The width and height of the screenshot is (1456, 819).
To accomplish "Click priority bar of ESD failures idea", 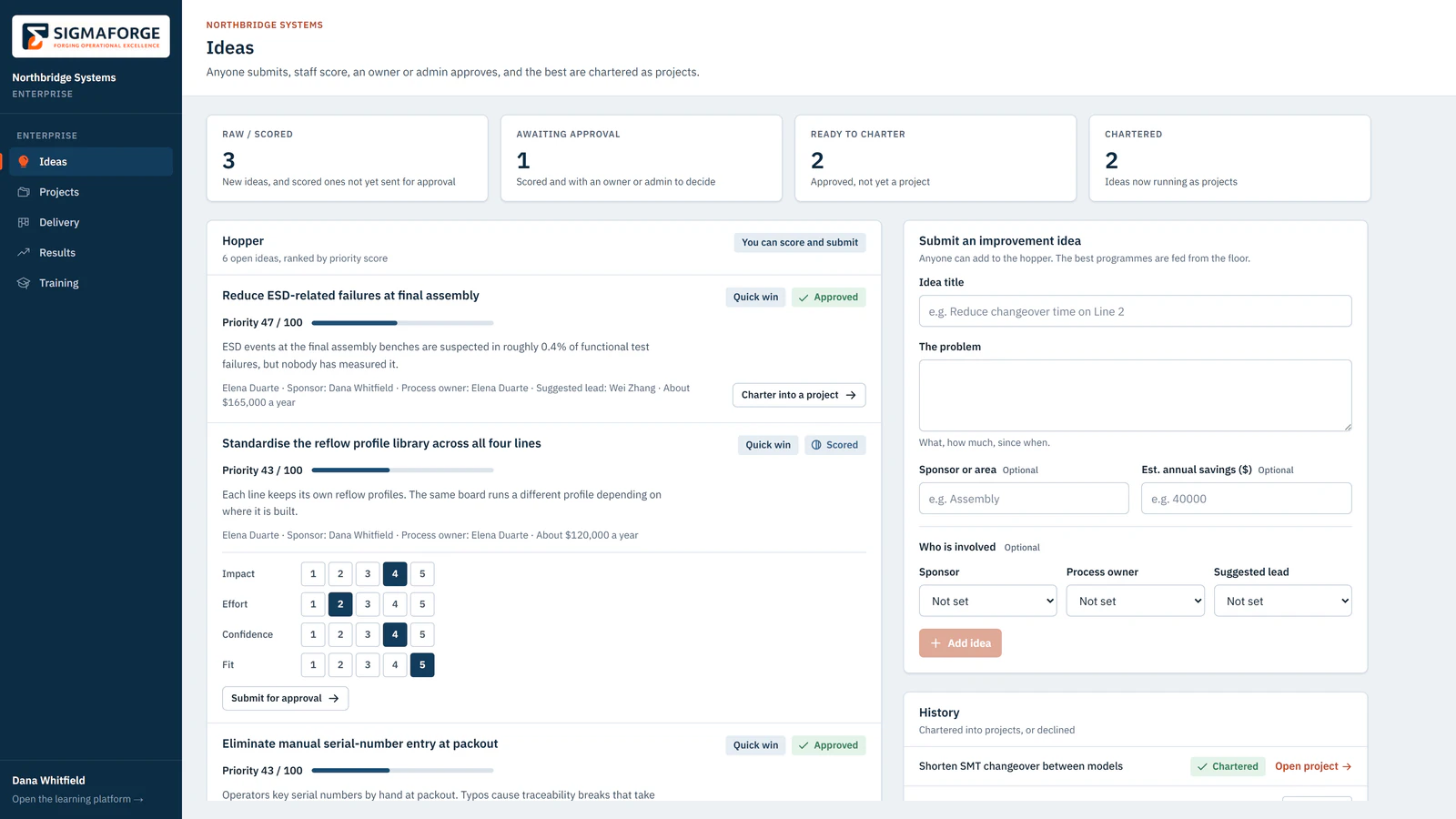I will pyautogui.click(x=402, y=323).
